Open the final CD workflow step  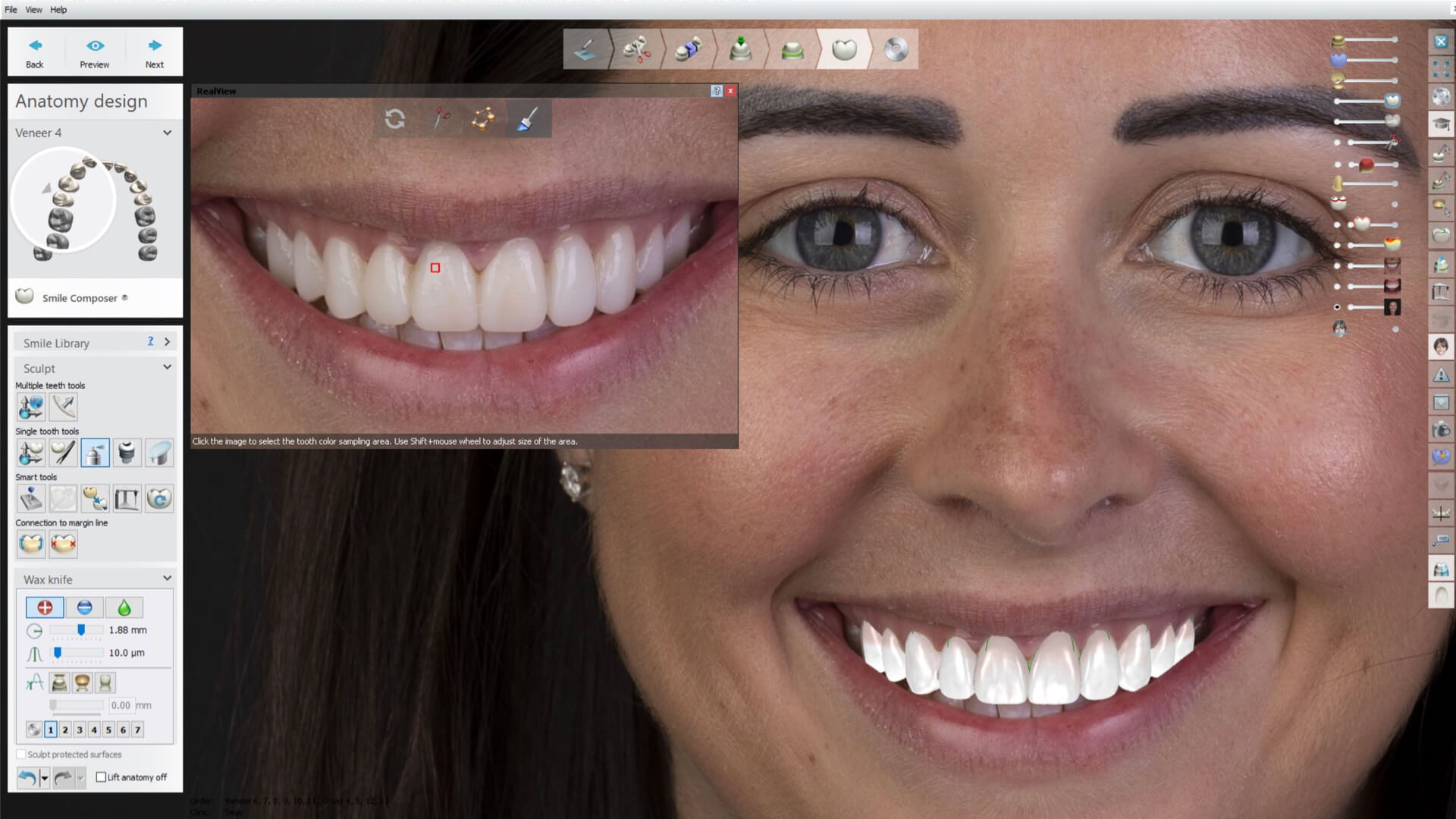point(895,49)
